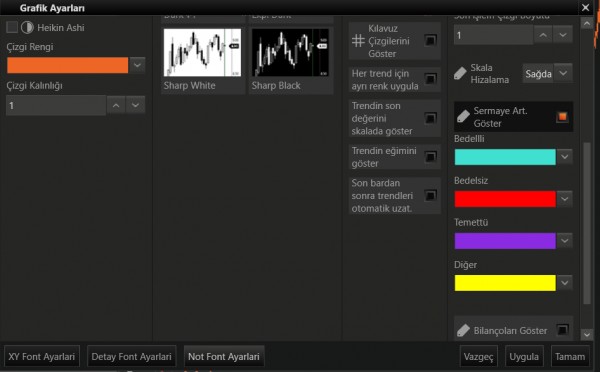Enable the Bilançoları Göster checkbox
The width and height of the screenshot is (600, 372).
point(562,330)
